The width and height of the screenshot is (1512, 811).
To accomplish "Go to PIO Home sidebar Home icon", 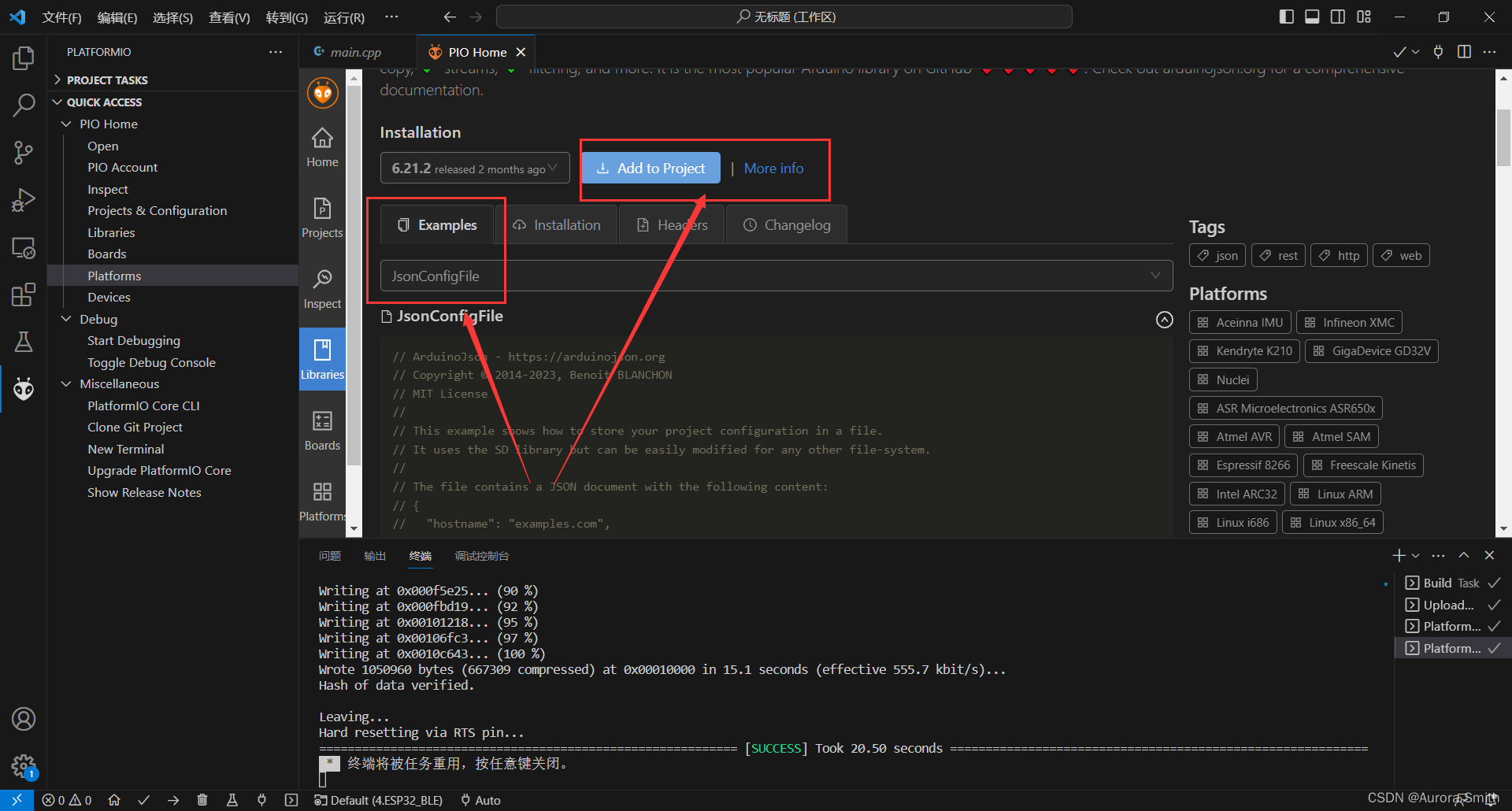I will tap(322, 147).
